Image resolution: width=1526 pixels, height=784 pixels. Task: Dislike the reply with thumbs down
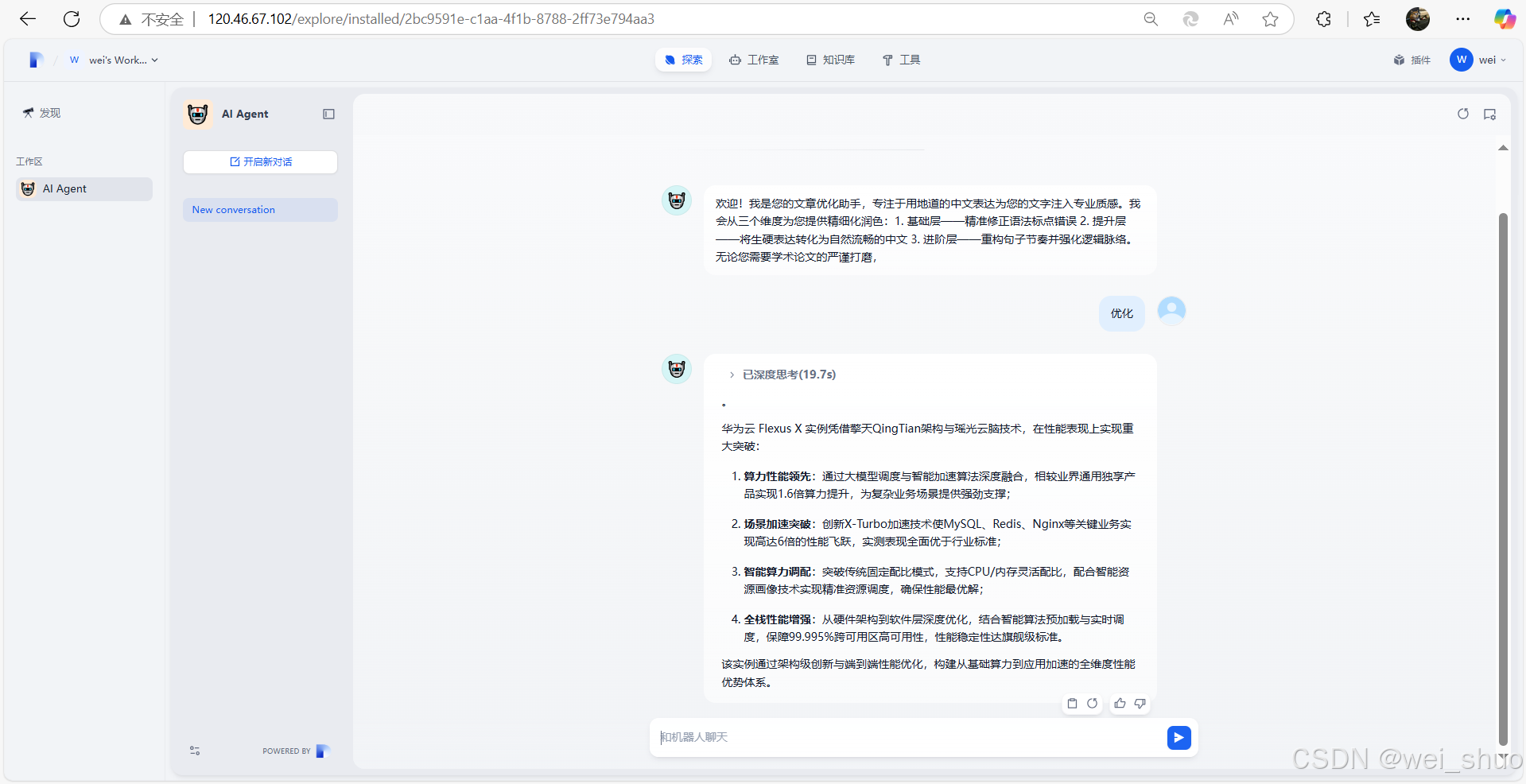1140,703
